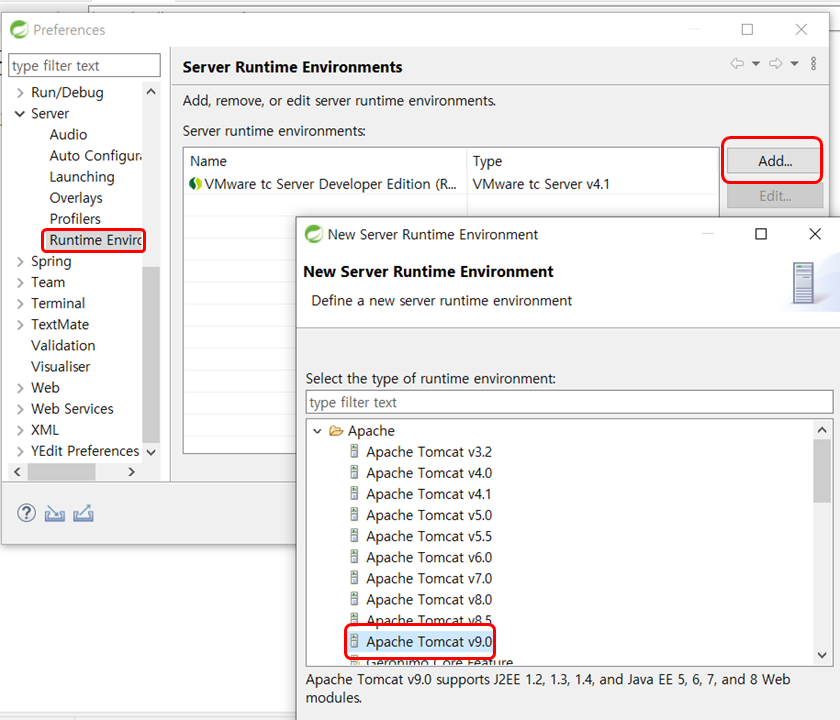Select Apache Tomcat v8.0 runtime
This screenshot has width=840, height=720.
point(429,599)
